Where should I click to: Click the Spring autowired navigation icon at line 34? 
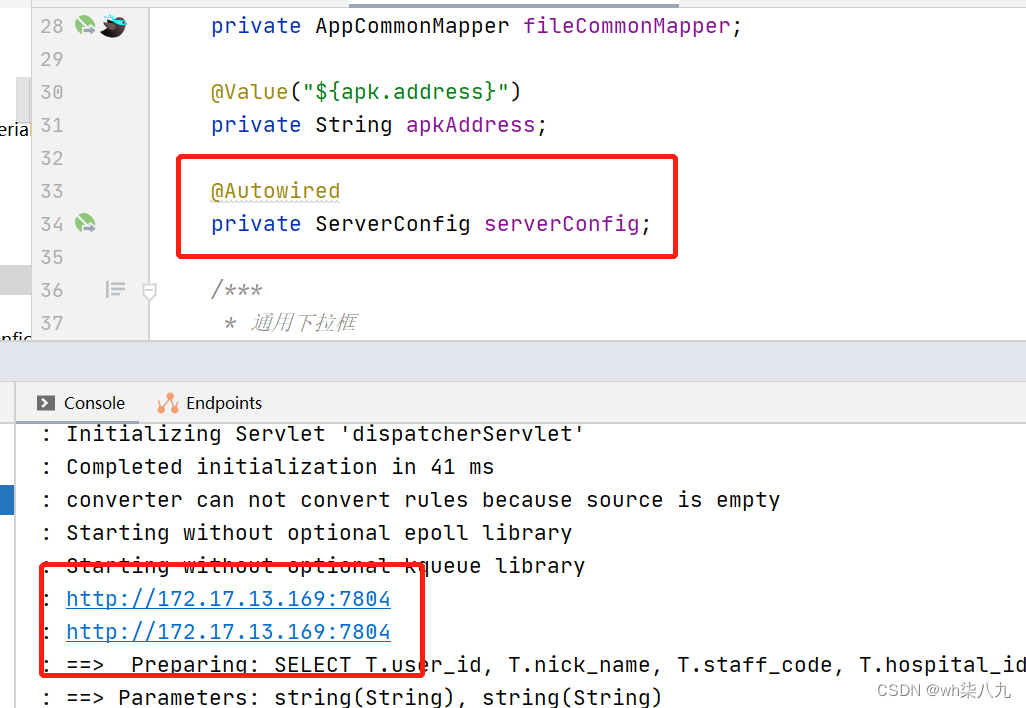click(x=84, y=224)
